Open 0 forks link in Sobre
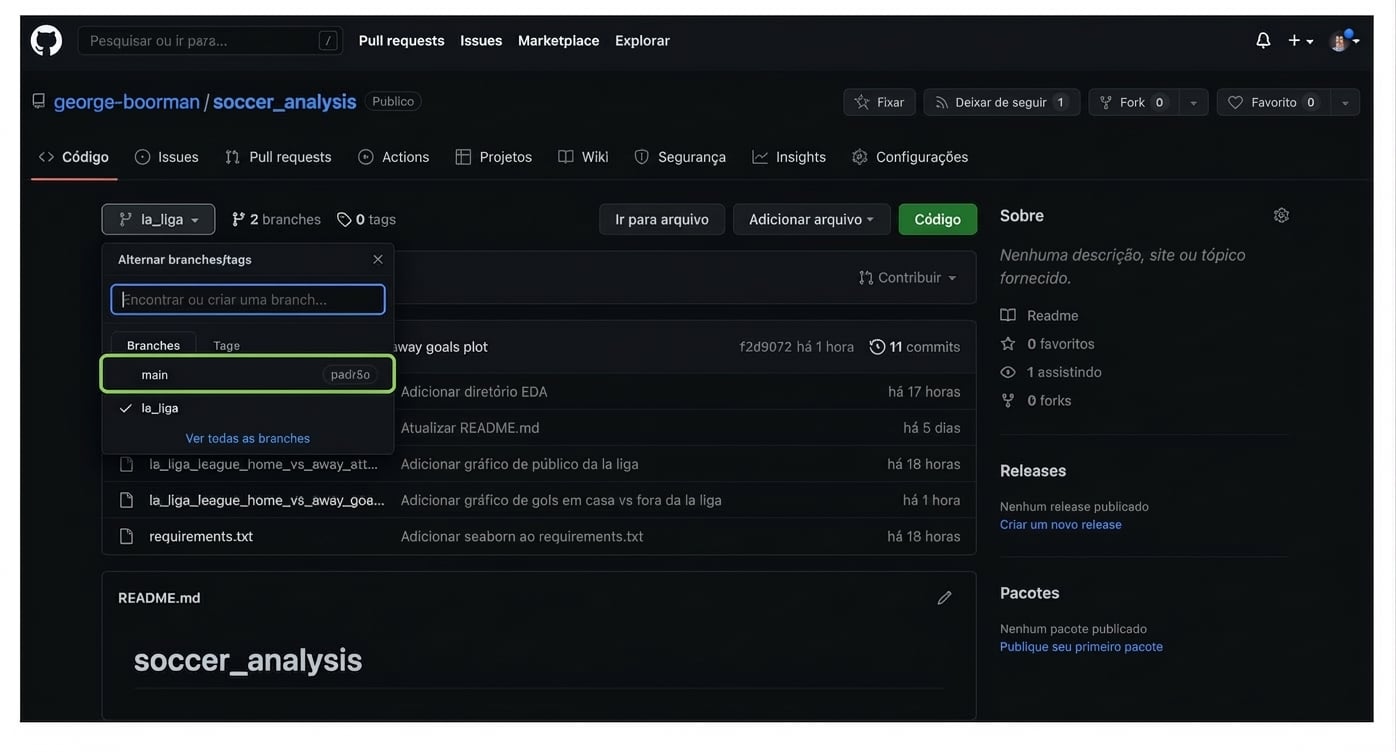Screen dimensions: 1396x752 [1036, 400]
